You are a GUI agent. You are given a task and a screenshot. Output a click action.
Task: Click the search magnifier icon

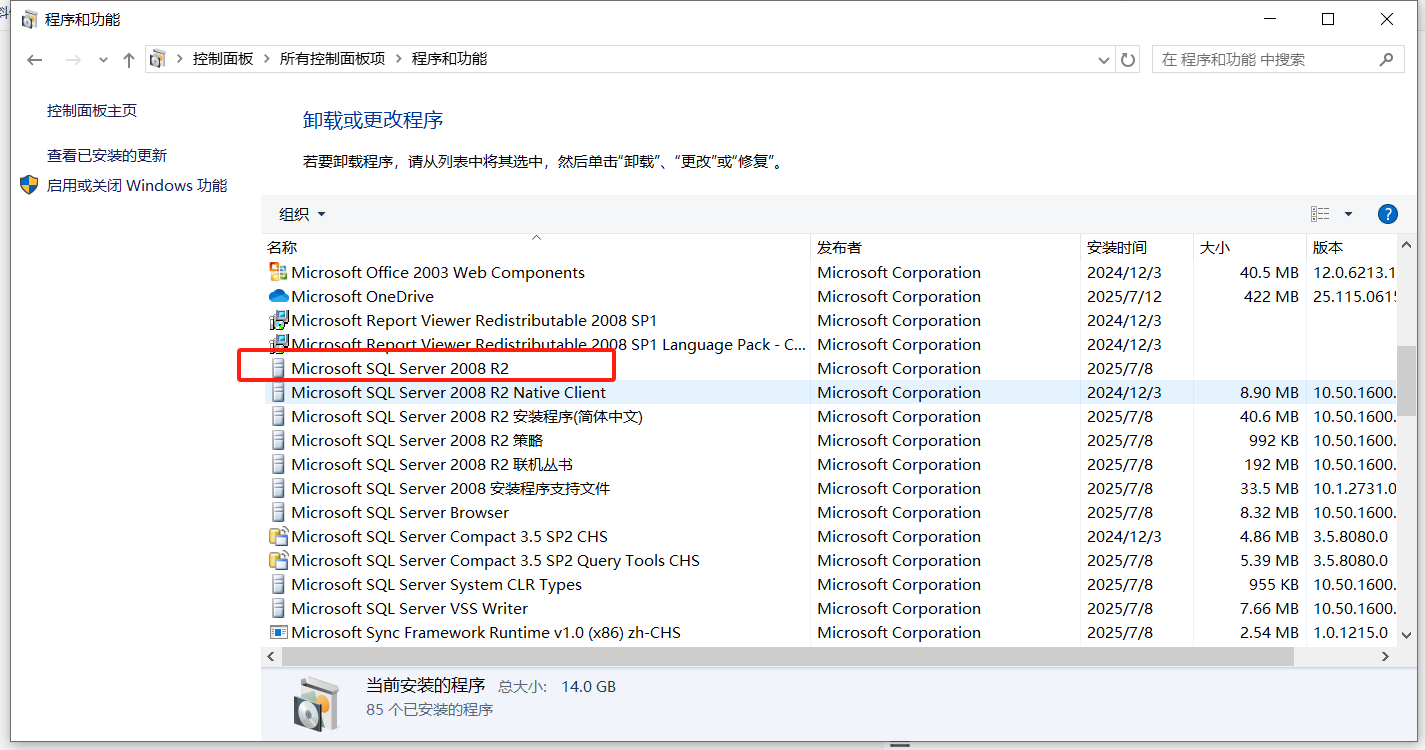(1385, 59)
